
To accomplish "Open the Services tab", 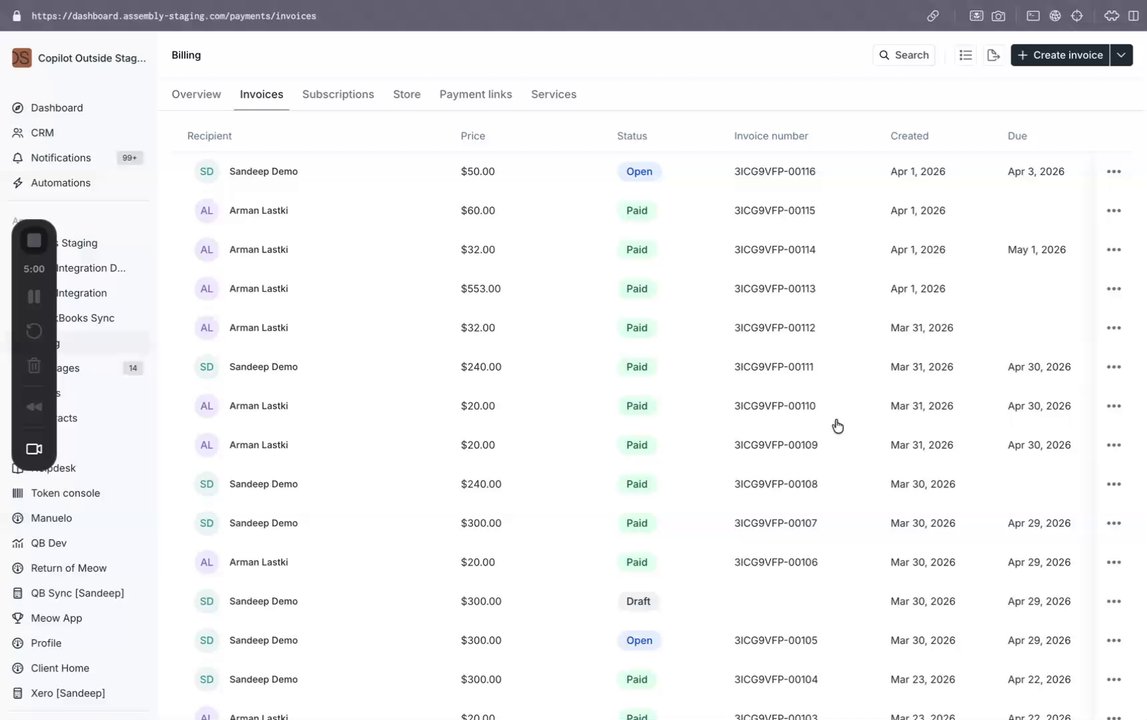I will pyautogui.click(x=554, y=94).
